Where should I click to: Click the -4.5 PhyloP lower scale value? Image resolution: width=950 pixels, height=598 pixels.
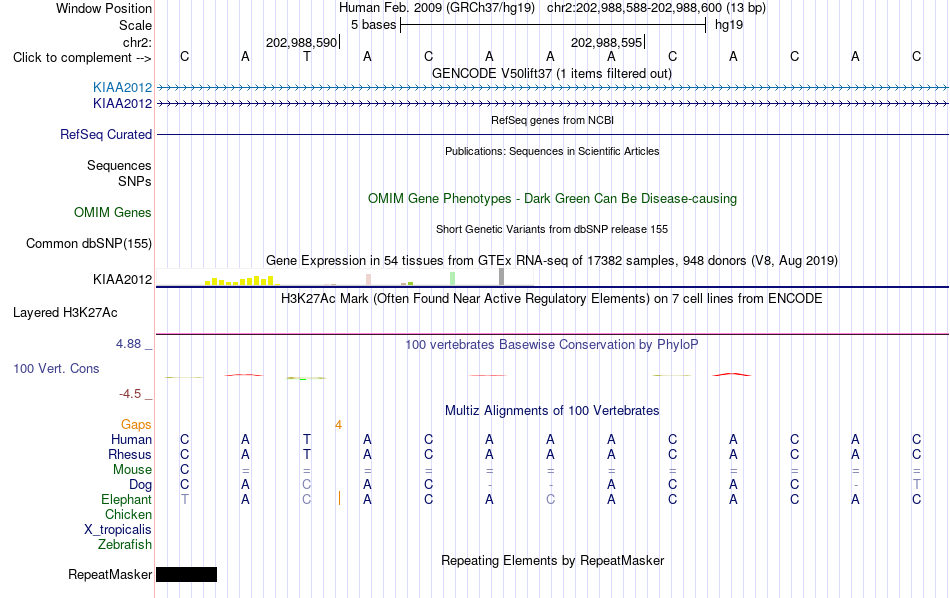click(x=130, y=394)
